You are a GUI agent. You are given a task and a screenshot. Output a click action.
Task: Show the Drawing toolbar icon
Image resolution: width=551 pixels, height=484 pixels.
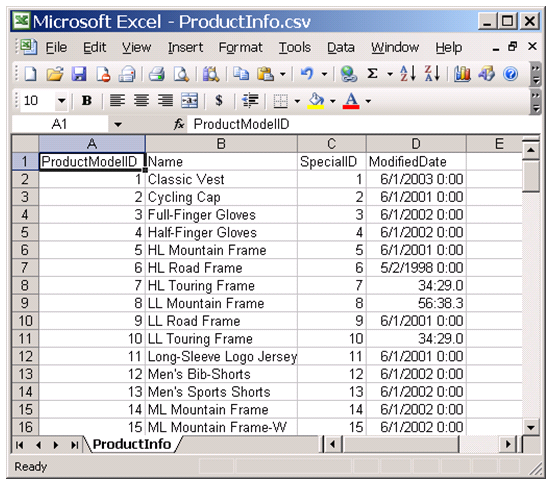(486, 74)
